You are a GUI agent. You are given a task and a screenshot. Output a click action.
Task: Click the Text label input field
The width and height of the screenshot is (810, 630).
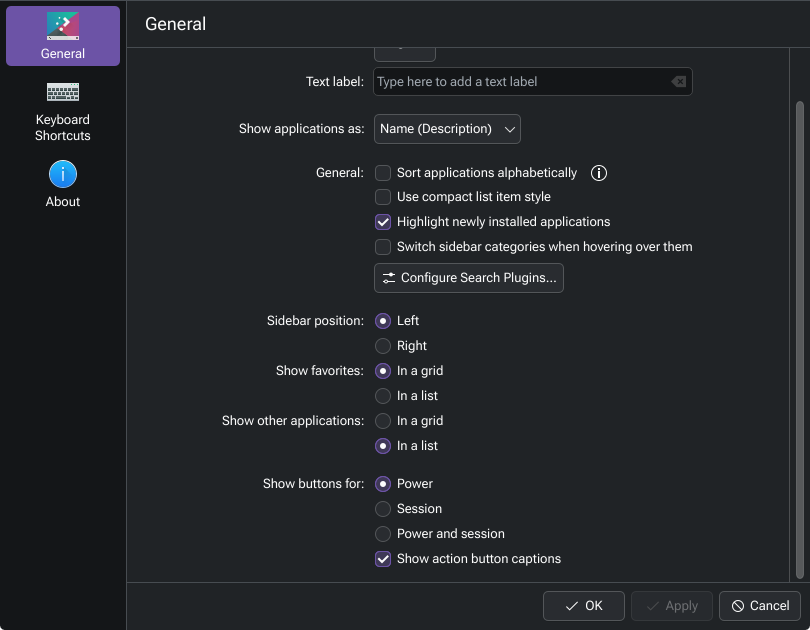[x=520, y=82]
